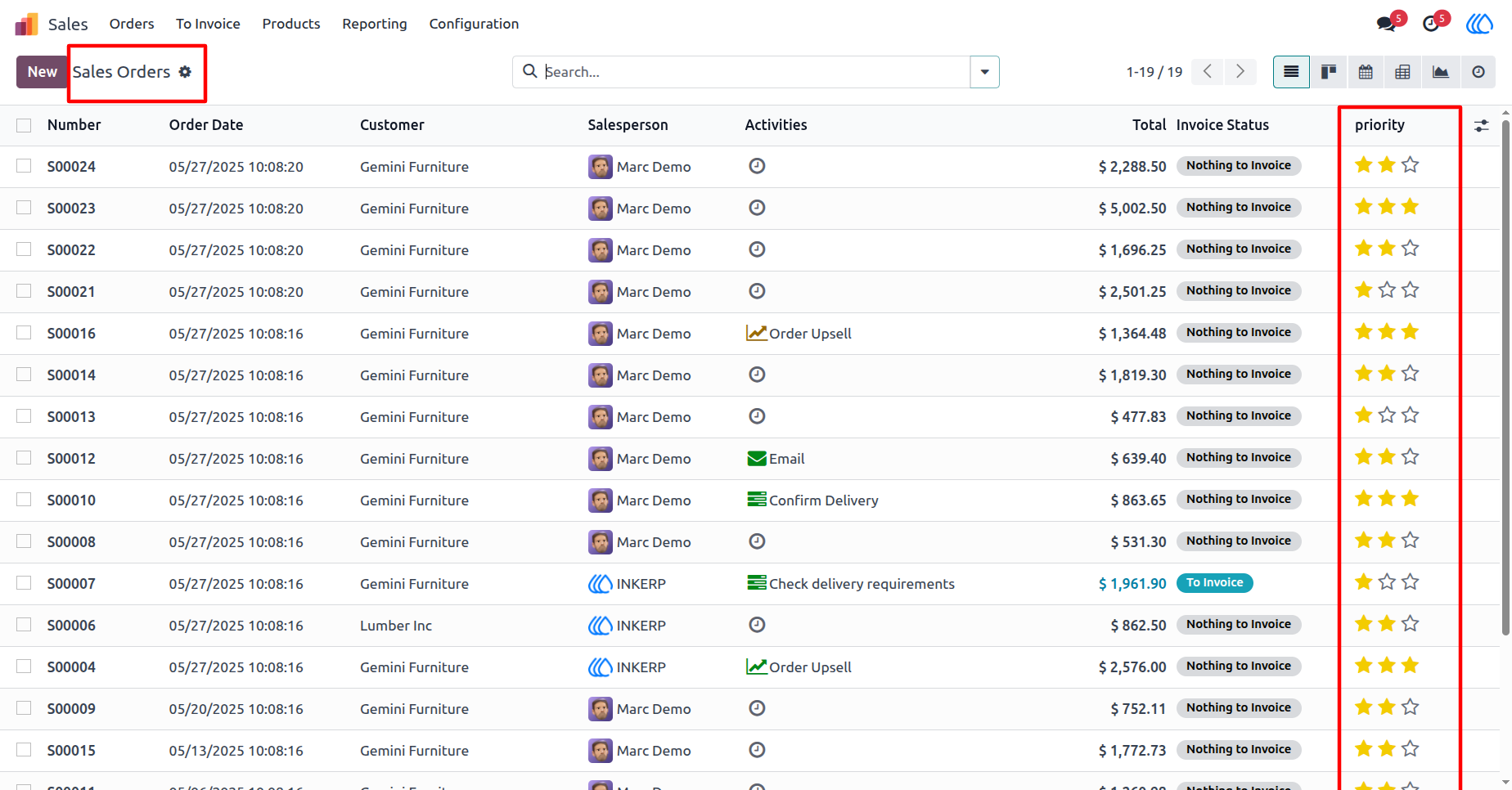Select the checkbox for order S00007

click(x=24, y=583)
